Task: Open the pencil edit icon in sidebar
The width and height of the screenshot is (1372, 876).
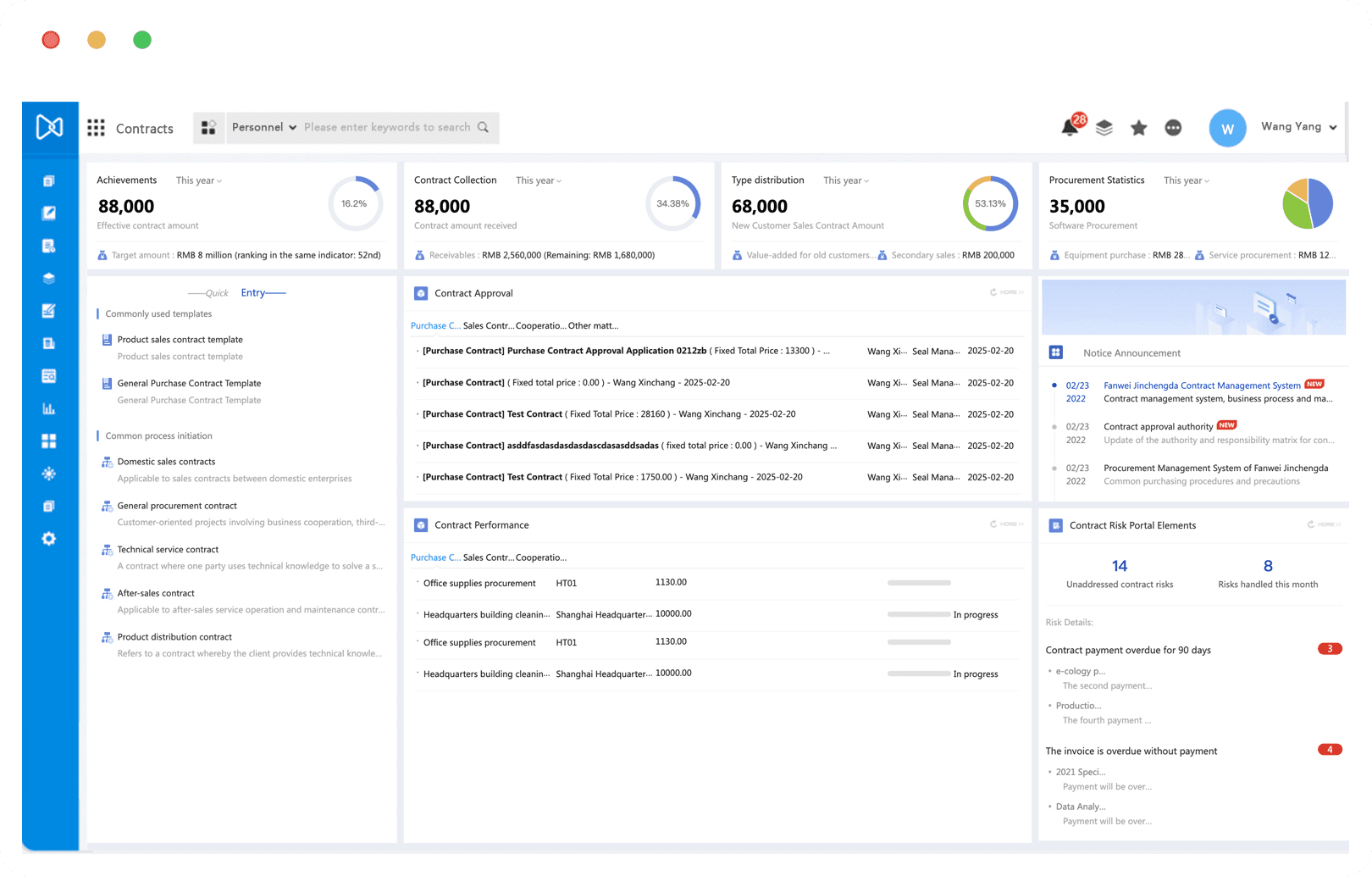Action: pyautogui.click(x=49, y=213)
